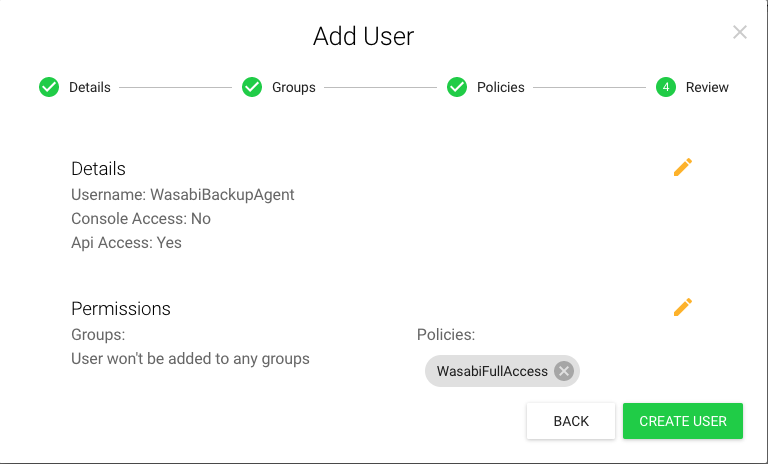Click the Groups step checkmark icon
The width and height of the screenshot is (768, 464).
pos(252,87)
